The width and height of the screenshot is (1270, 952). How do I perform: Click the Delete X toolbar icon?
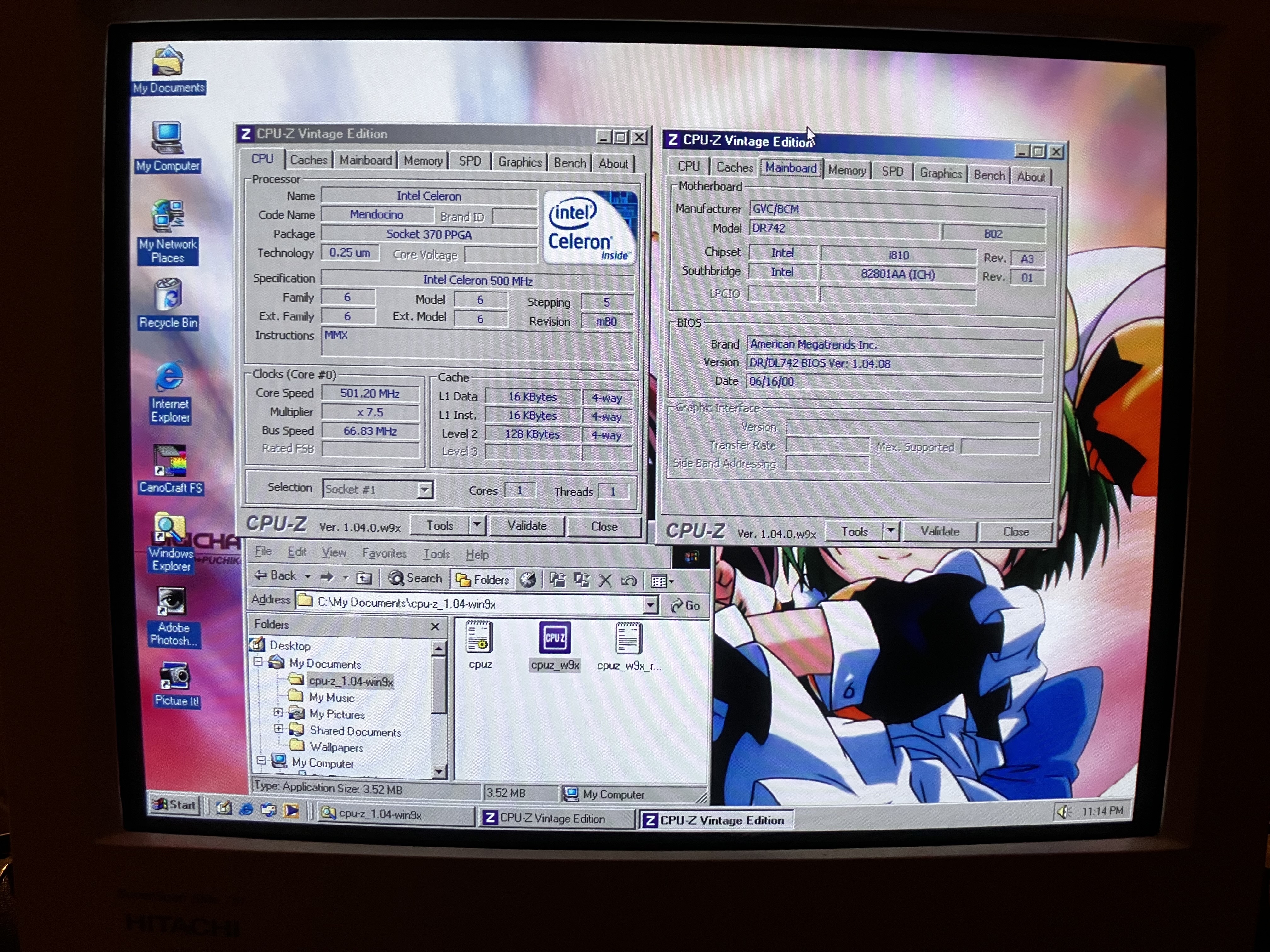click(x=604, y=581)
